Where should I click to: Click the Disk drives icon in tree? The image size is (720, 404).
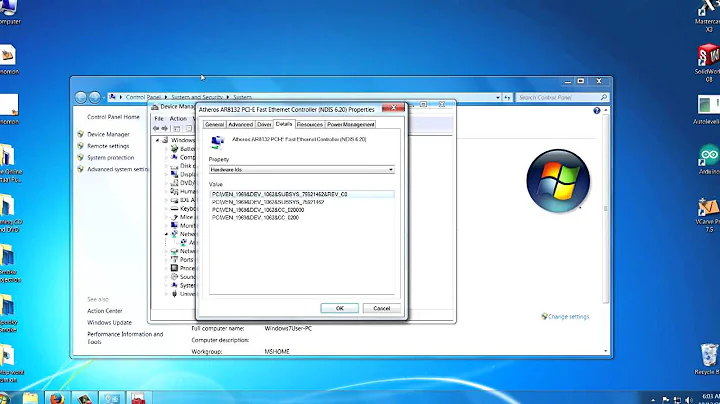point(174,166)
